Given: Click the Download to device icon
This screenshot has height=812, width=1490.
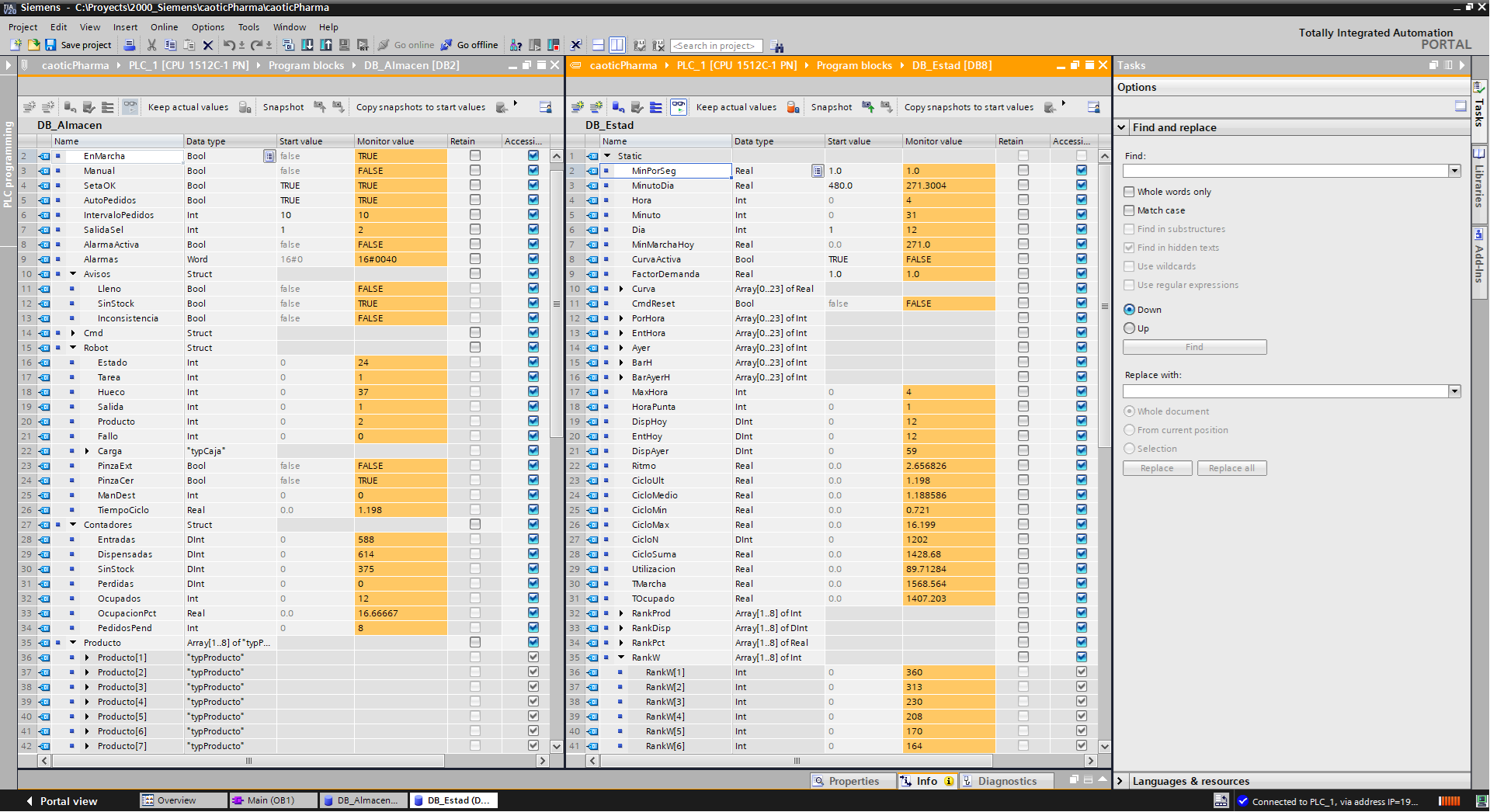Looking at the screenshot, I should (x=307, y=45).
